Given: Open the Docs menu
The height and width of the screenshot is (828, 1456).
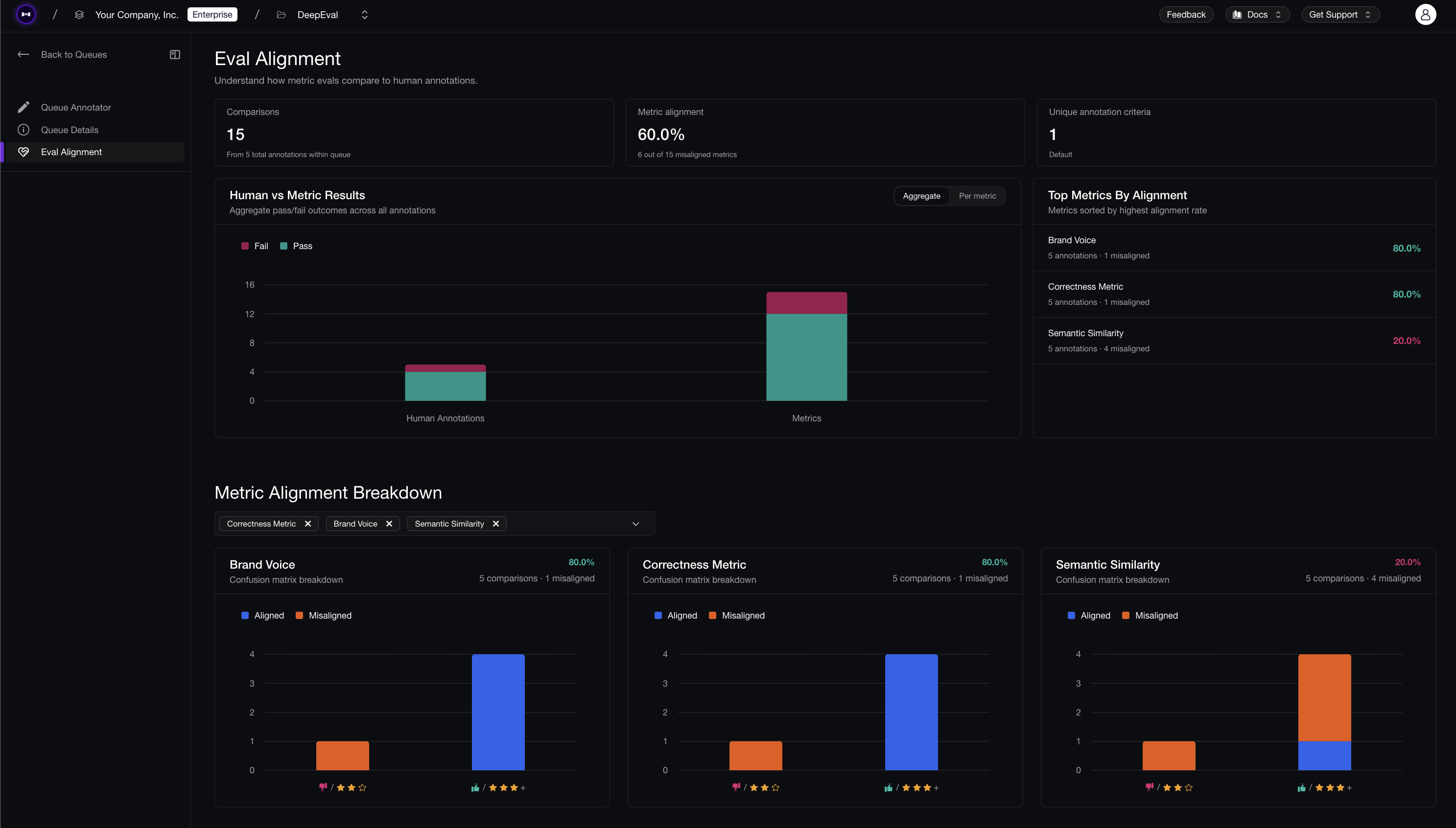Looking at the screenshot, I should pos(1256,14).
